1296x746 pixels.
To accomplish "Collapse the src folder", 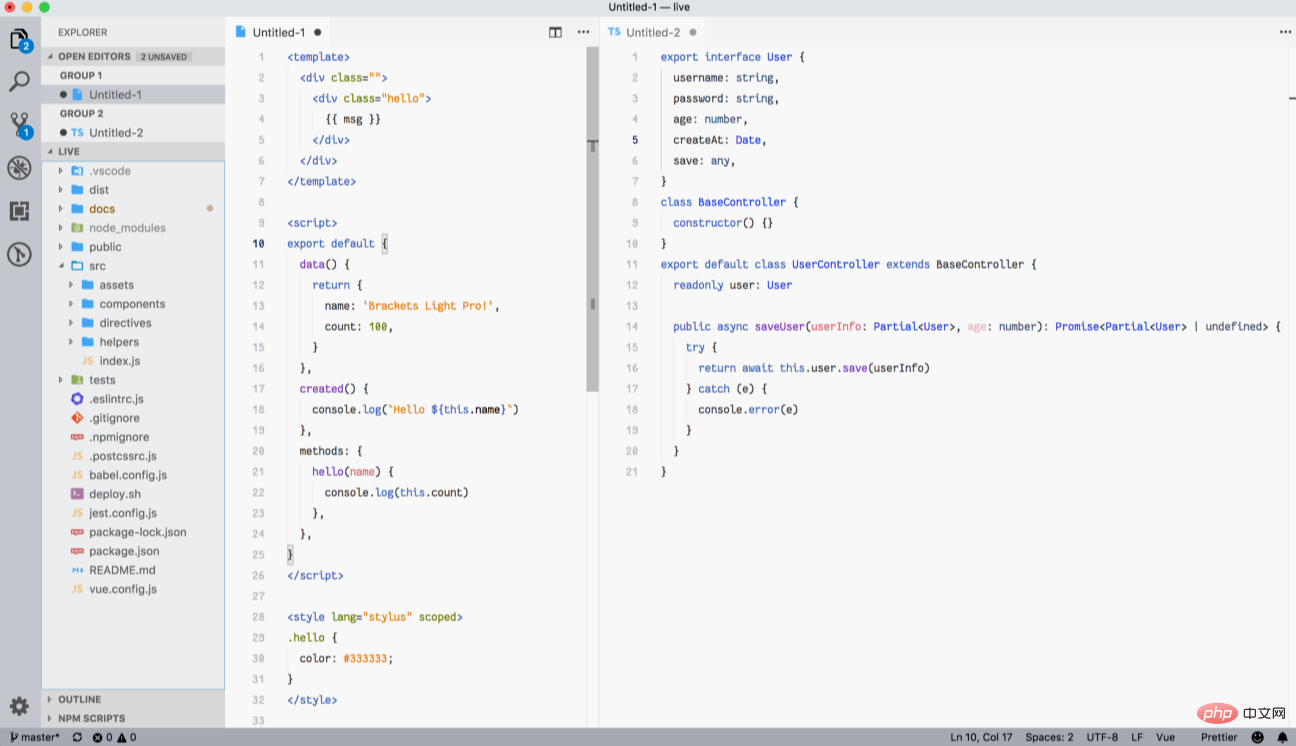I will [x=61, y=266].
